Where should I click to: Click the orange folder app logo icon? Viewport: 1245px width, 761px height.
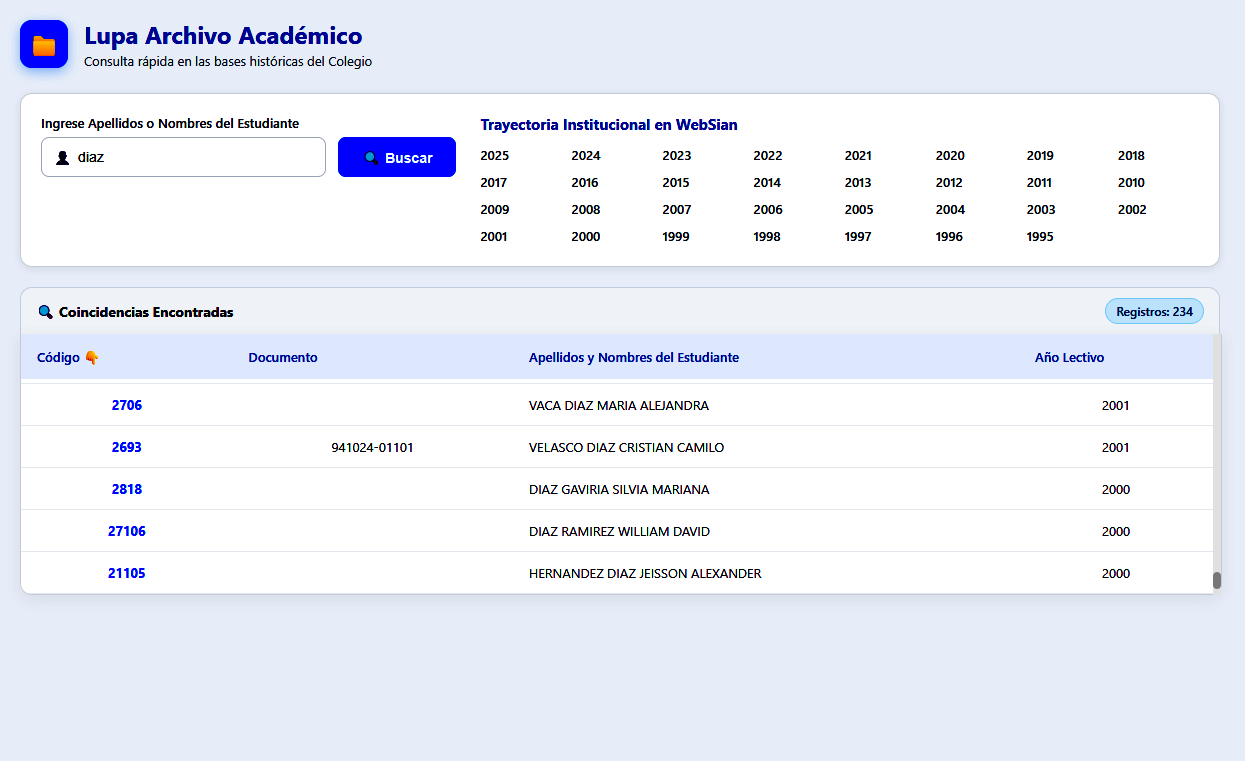[x=44, y=45]
